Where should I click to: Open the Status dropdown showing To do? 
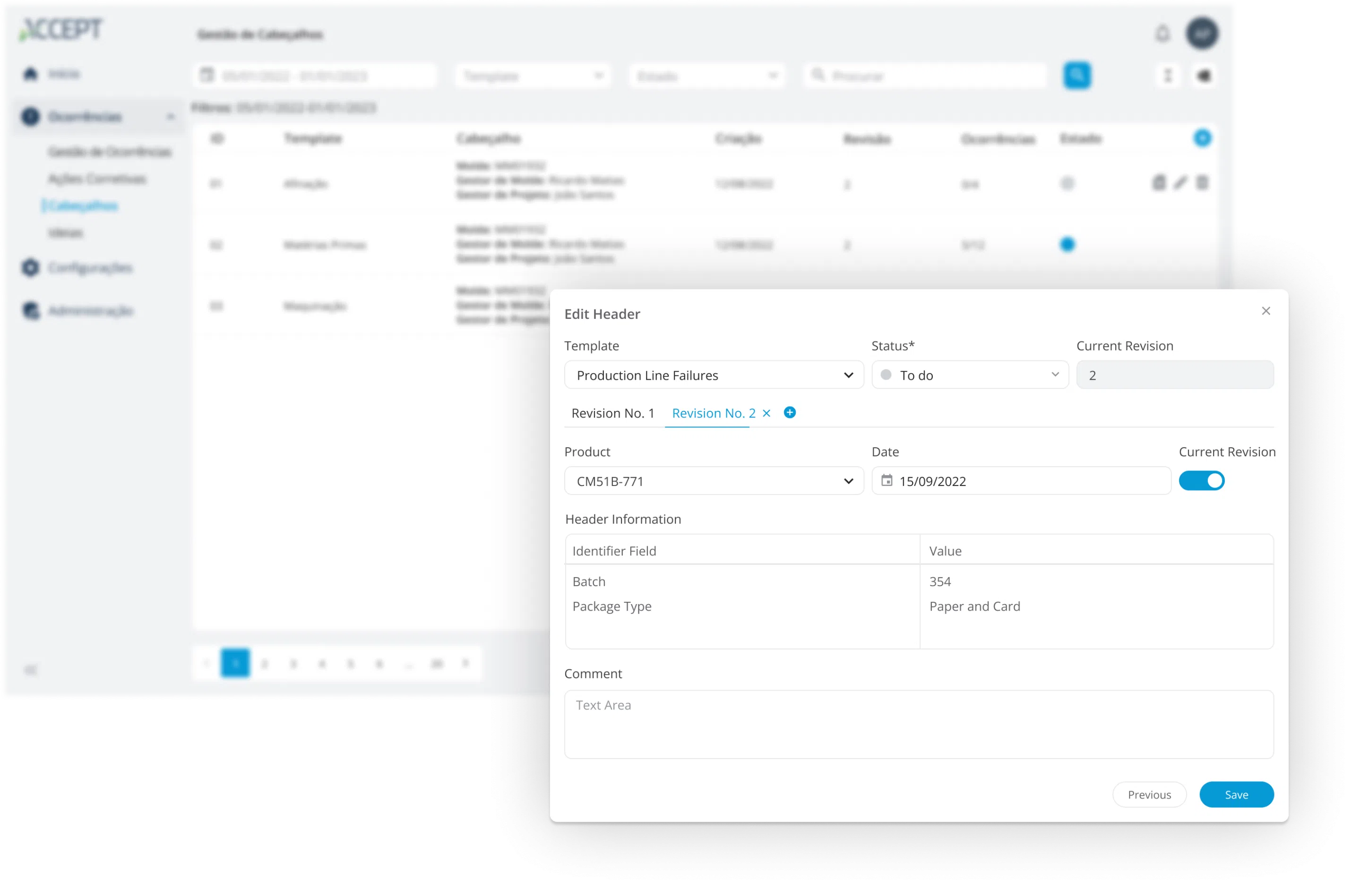970,375
